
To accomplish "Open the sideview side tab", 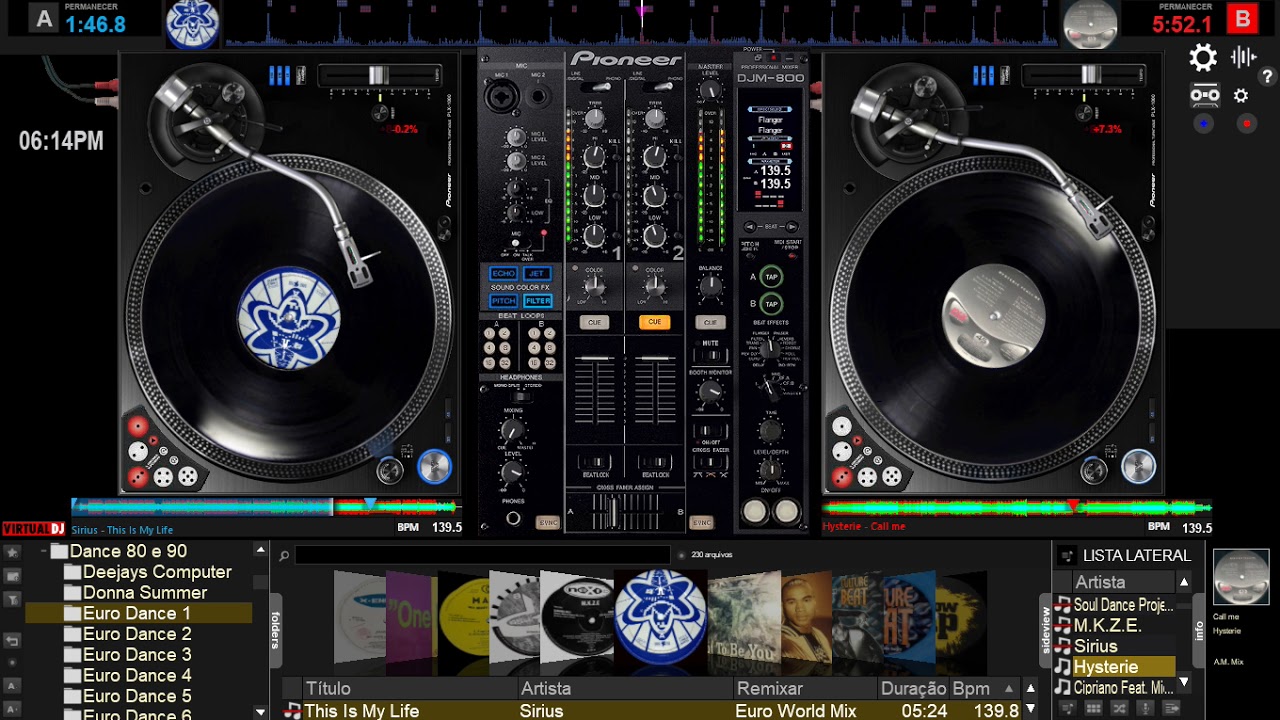I will pyautogui.click(x=1047, y=631).
